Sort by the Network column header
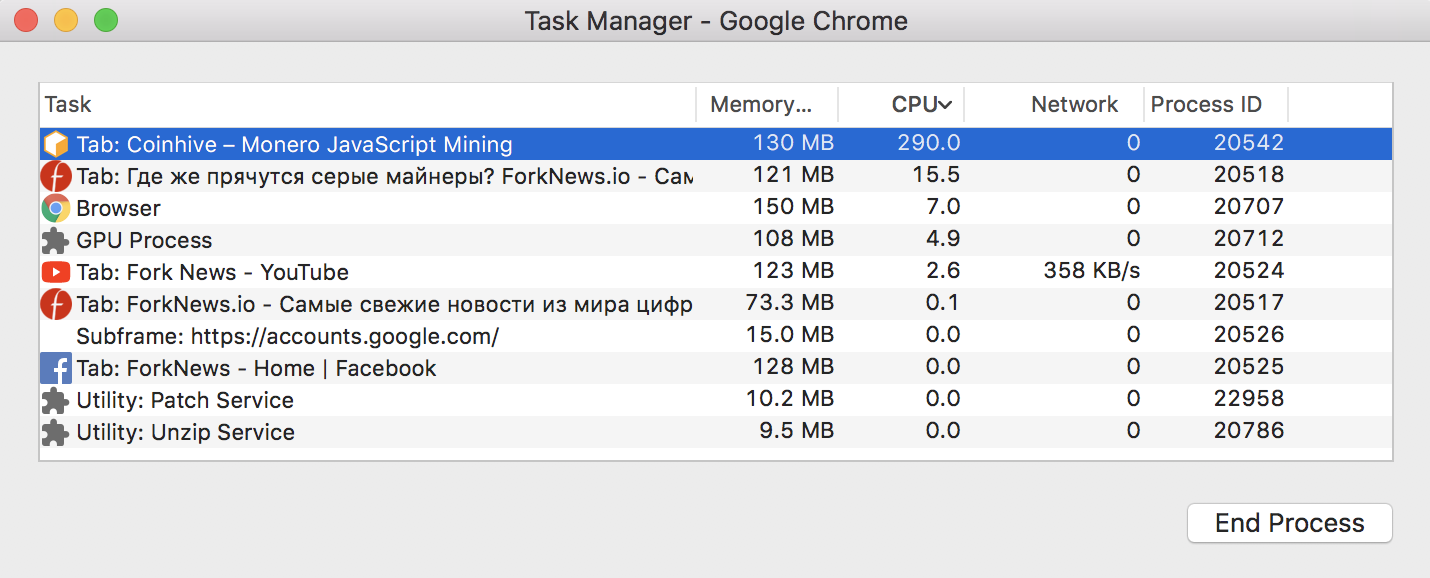 1074,105
